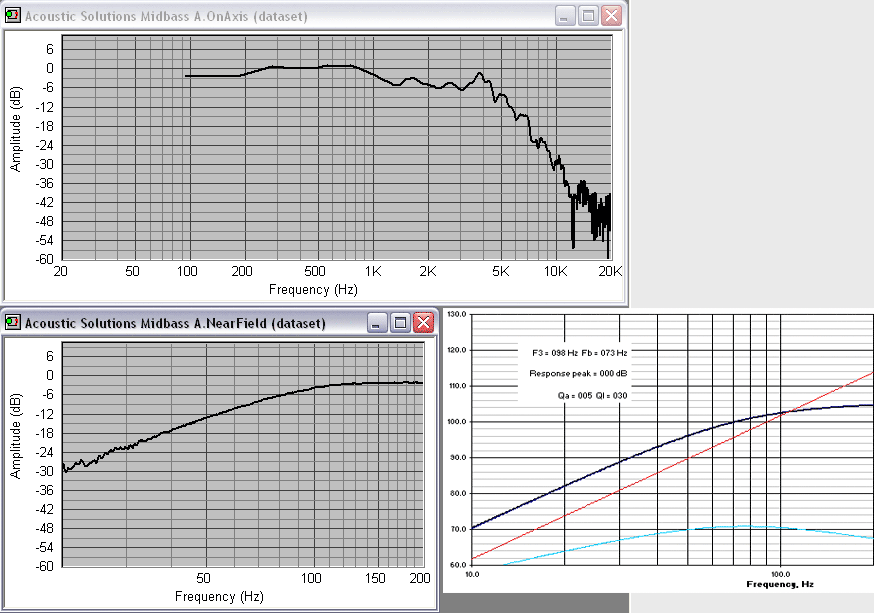Click 'Frequency (Hz)' label in OnAxis window
Screen dimensions: 874x613
tap(313, 290)
